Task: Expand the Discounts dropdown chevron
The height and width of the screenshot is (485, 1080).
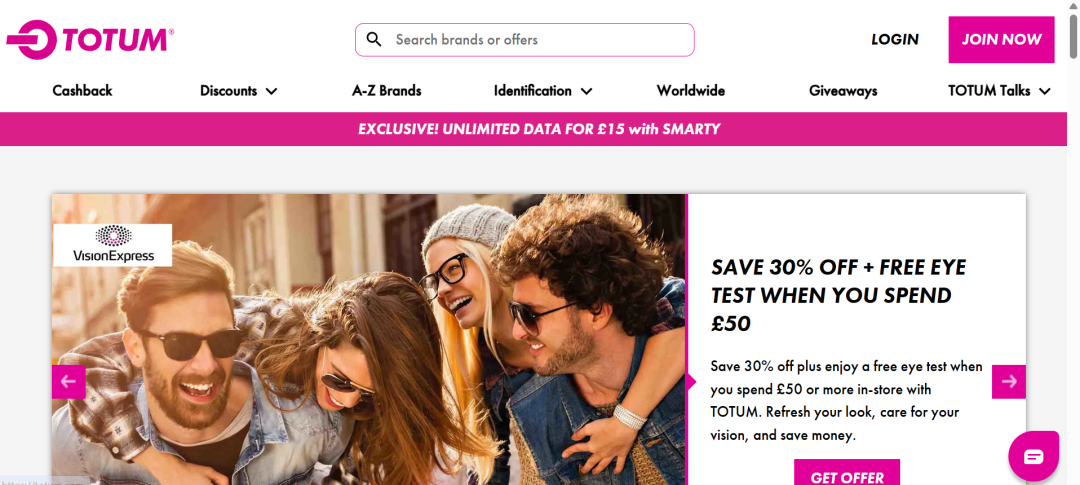Action: point(271,91)
